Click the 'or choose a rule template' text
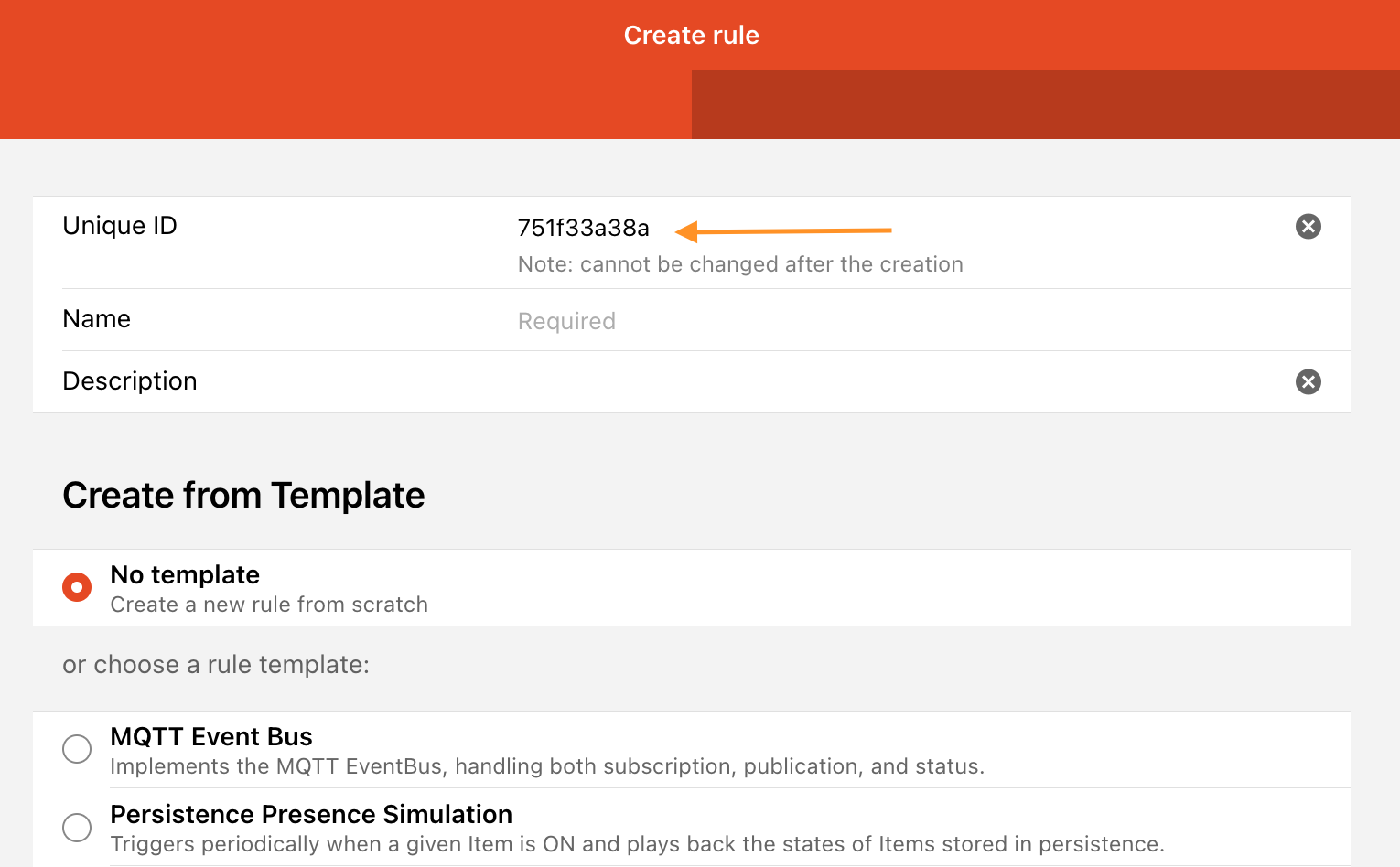The width and height of the screenshot is (1400, 867). (x=216, y=665)
